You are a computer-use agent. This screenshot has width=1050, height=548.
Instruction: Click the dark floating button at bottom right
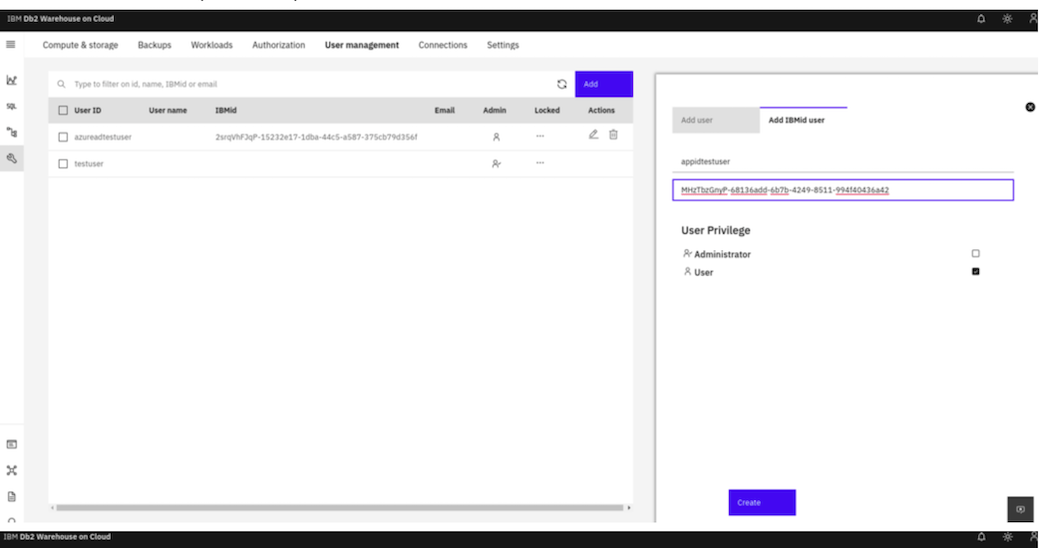click(1020, 509)
